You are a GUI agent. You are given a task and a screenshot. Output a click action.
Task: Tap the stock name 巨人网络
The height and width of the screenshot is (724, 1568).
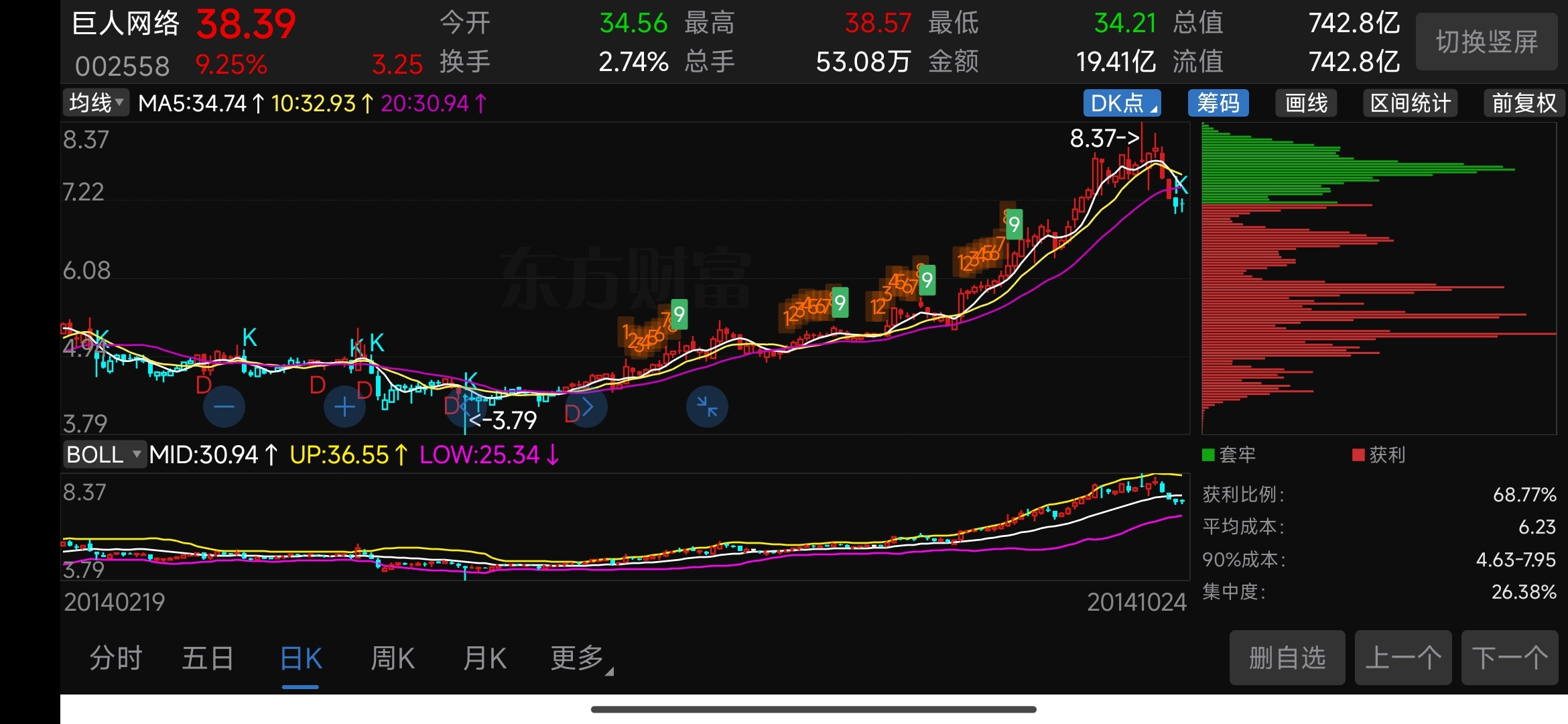pyautogui.click(x=125, y=23)
